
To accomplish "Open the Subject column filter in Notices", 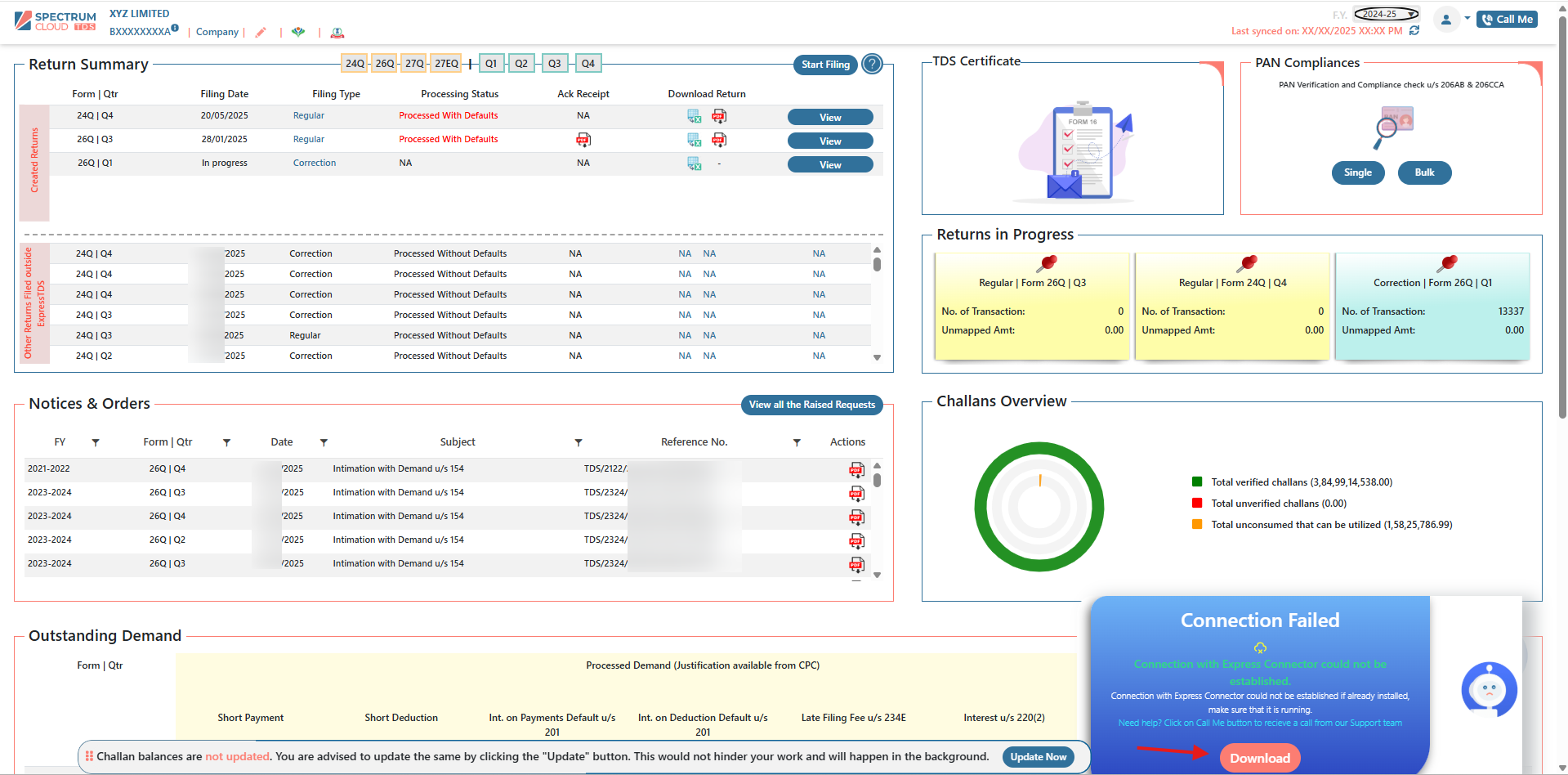I will pos(579,442).
